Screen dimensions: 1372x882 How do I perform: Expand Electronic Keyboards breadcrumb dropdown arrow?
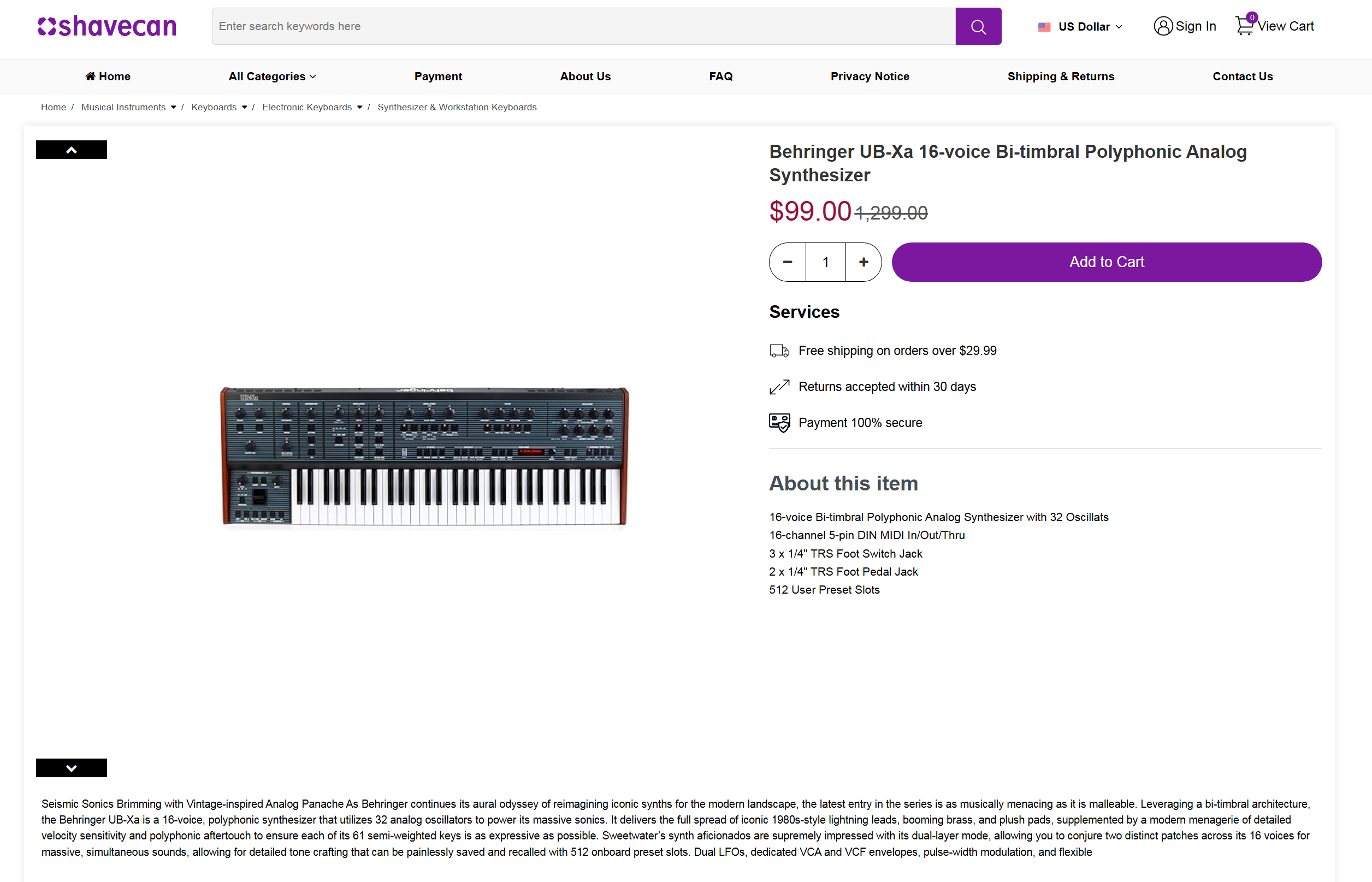click(359, 107)
